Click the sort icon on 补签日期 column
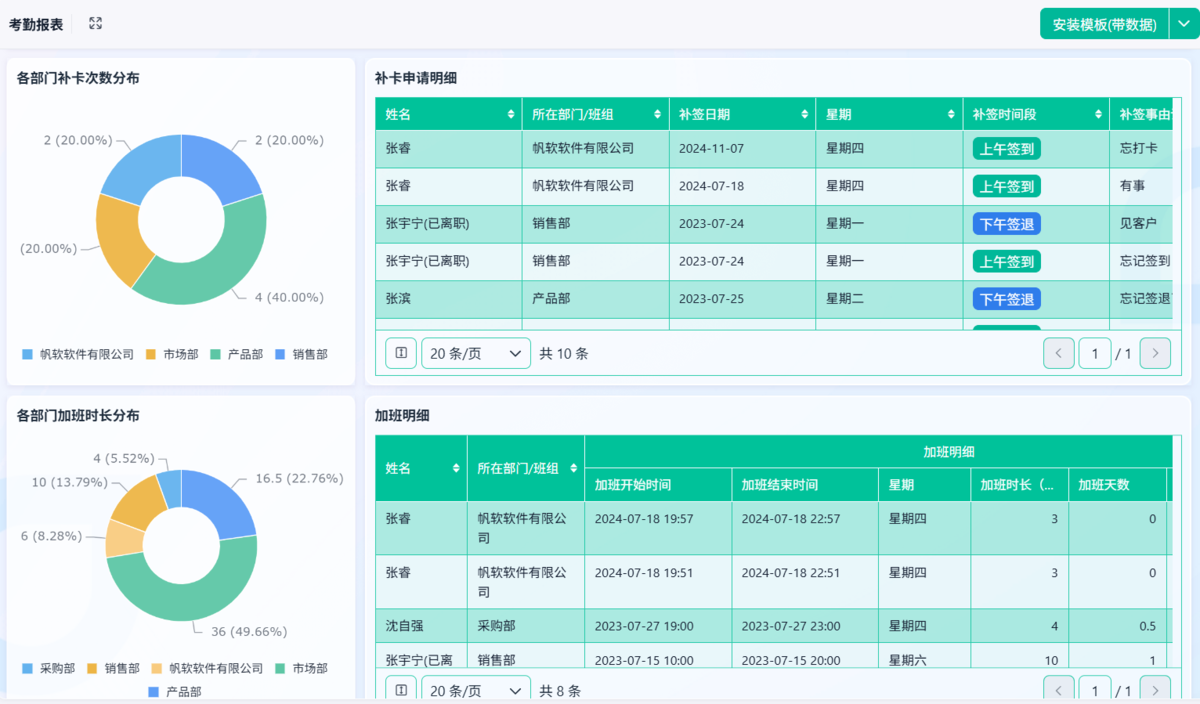This screenshot has height=704, width=1200. [804, 115]
